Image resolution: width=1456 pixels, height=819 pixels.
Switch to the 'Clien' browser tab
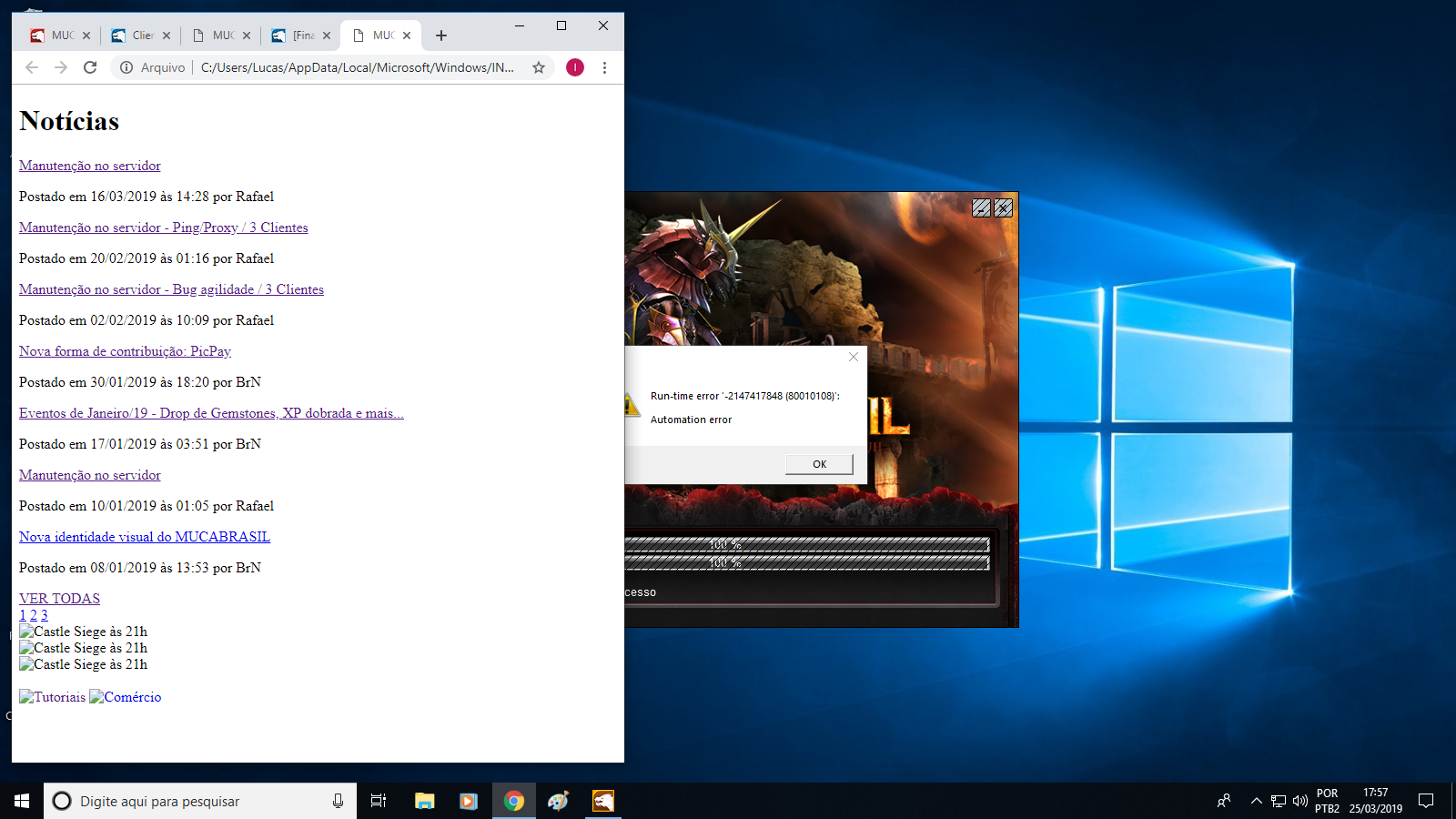point(141,35)
